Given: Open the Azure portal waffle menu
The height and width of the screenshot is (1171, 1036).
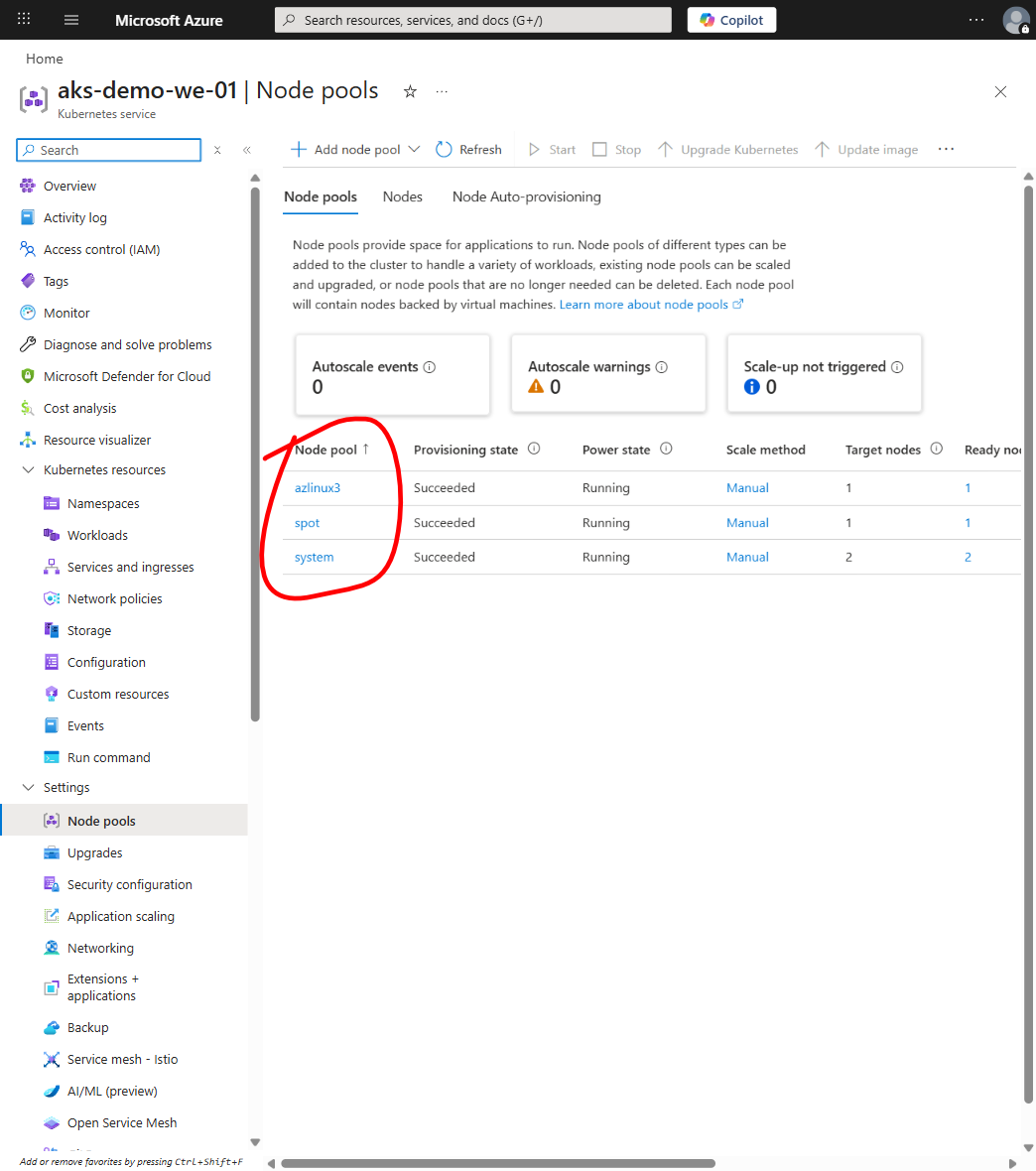Looking at the screenshot, I should click(x=24, y=20).
